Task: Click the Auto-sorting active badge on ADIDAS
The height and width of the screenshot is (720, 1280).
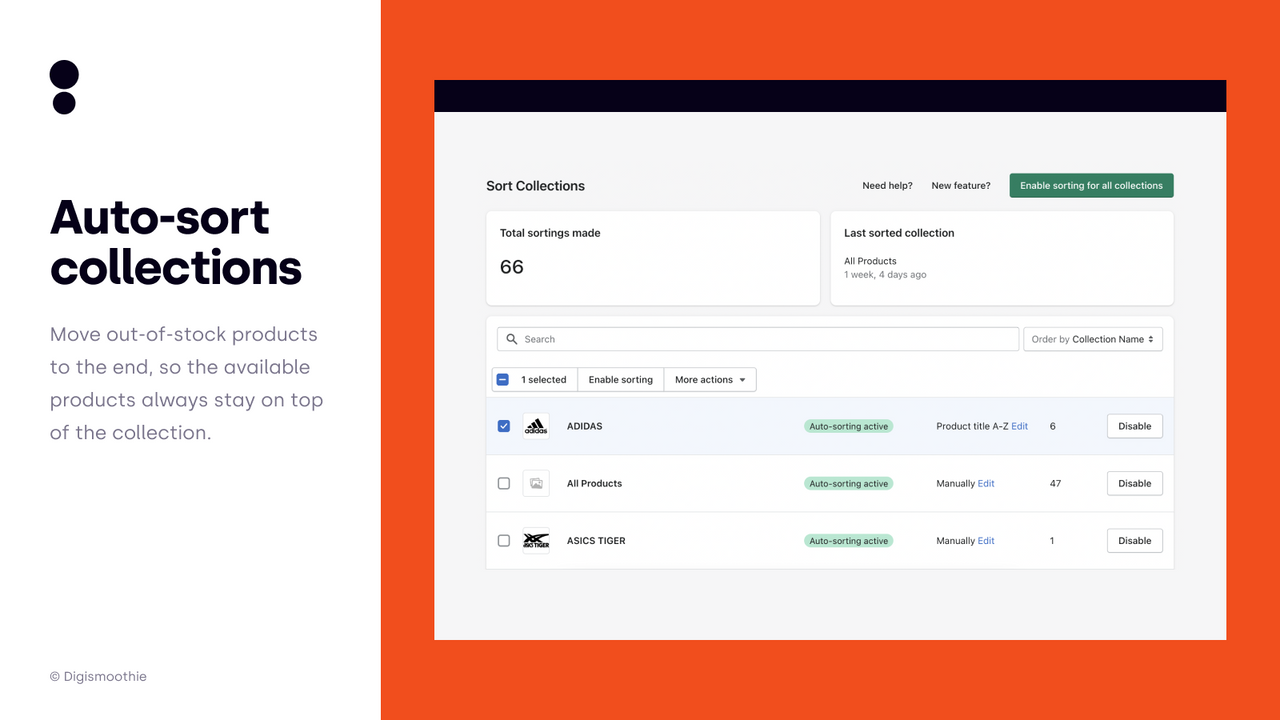Action: (x=848, y=425)
